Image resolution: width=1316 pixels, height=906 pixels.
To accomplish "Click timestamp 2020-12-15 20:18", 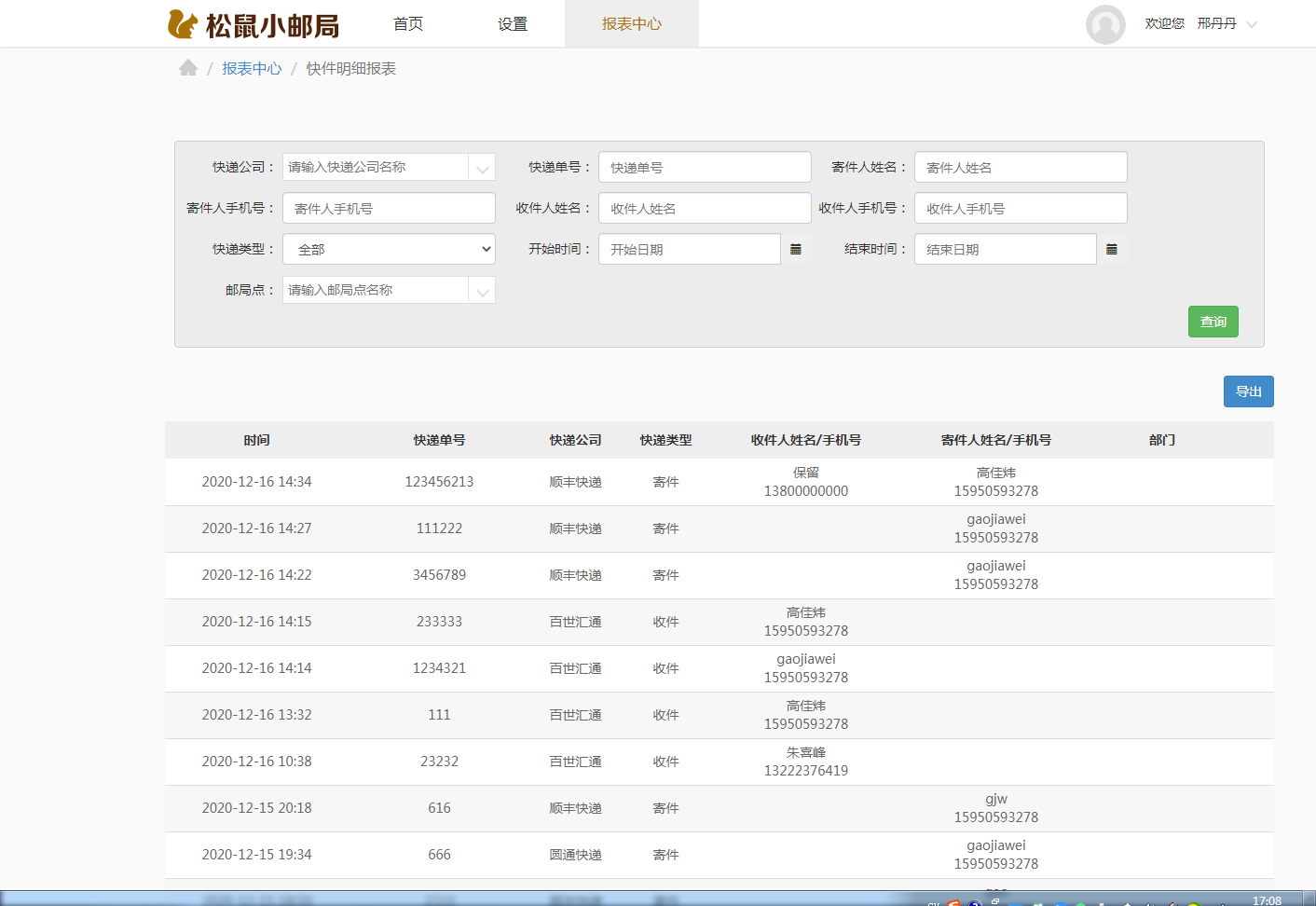I will coord(257,808).
